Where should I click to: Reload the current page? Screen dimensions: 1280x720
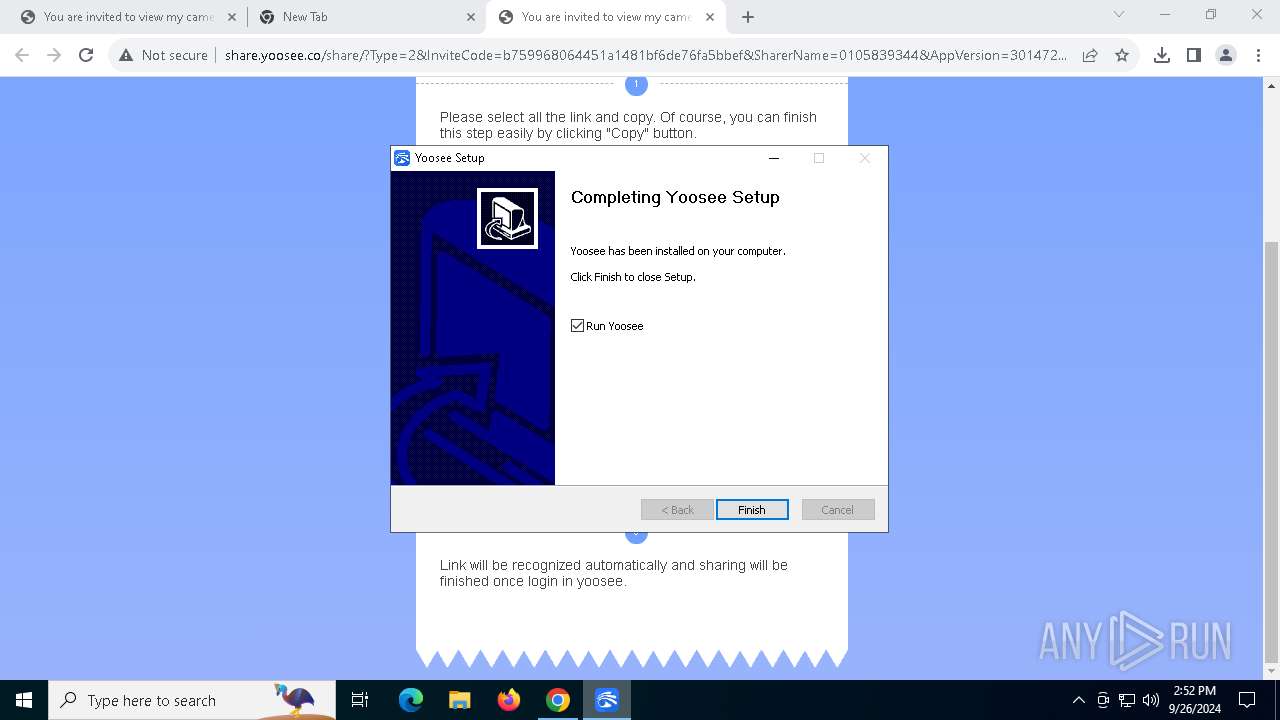(x=86, y=55)
